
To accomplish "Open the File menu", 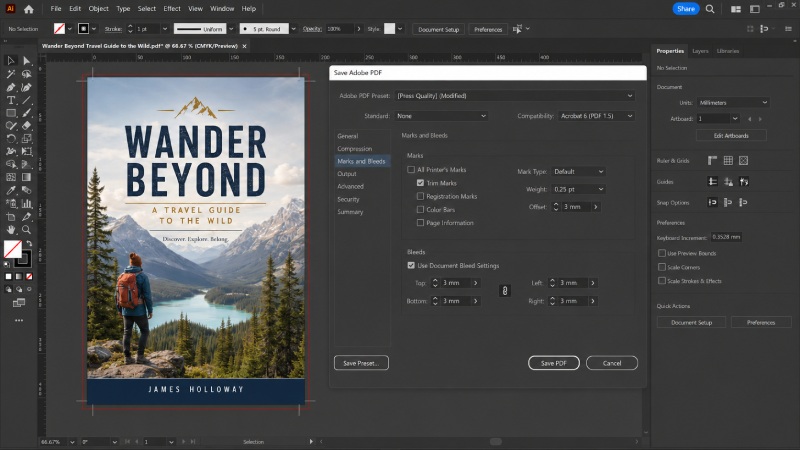I will pyautogui.click(x=56, y=9).
